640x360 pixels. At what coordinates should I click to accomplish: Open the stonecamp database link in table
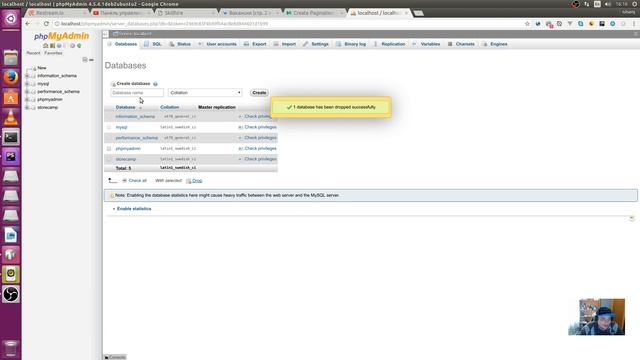point(126,159)
